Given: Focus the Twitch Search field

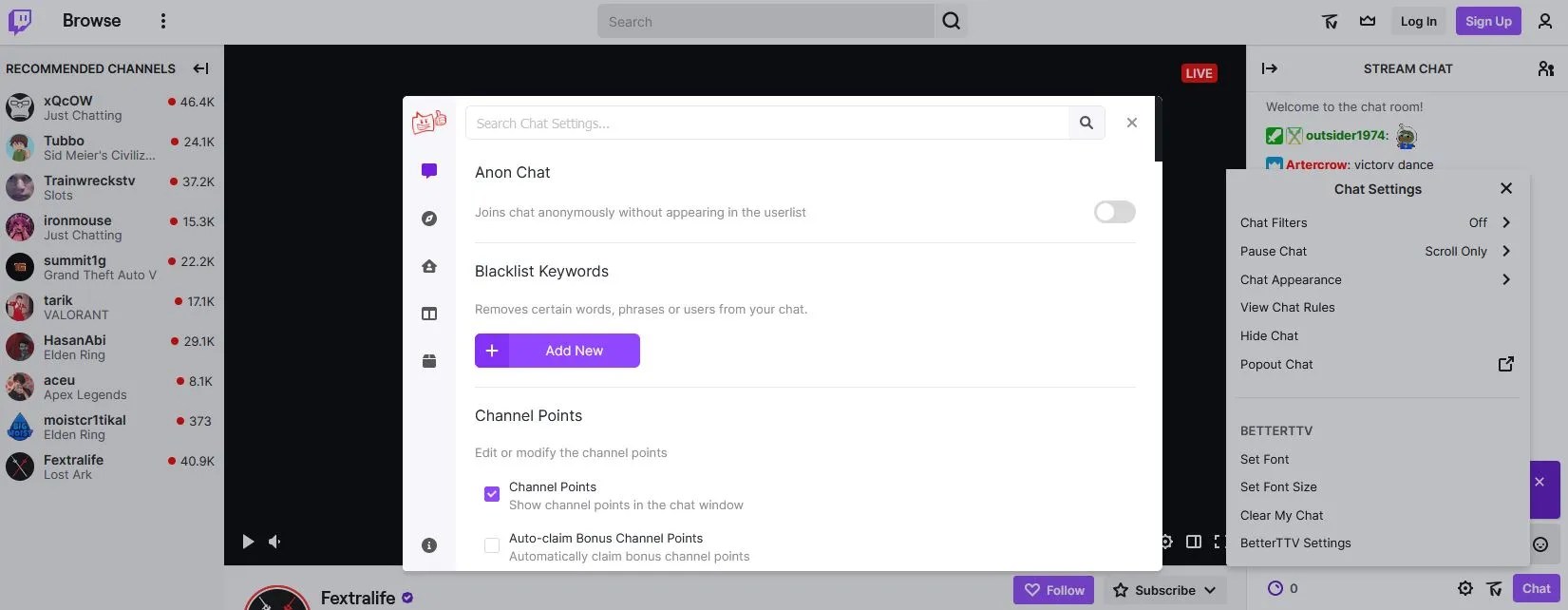Looking at the screenshot, I should tap(765, 21).
